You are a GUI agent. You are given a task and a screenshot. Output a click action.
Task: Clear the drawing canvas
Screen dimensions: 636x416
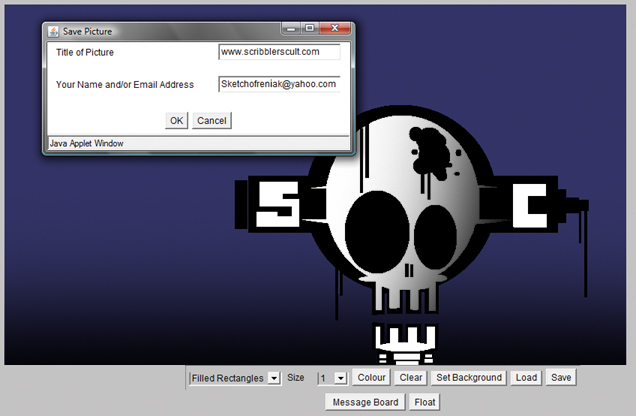coord(411,378)
